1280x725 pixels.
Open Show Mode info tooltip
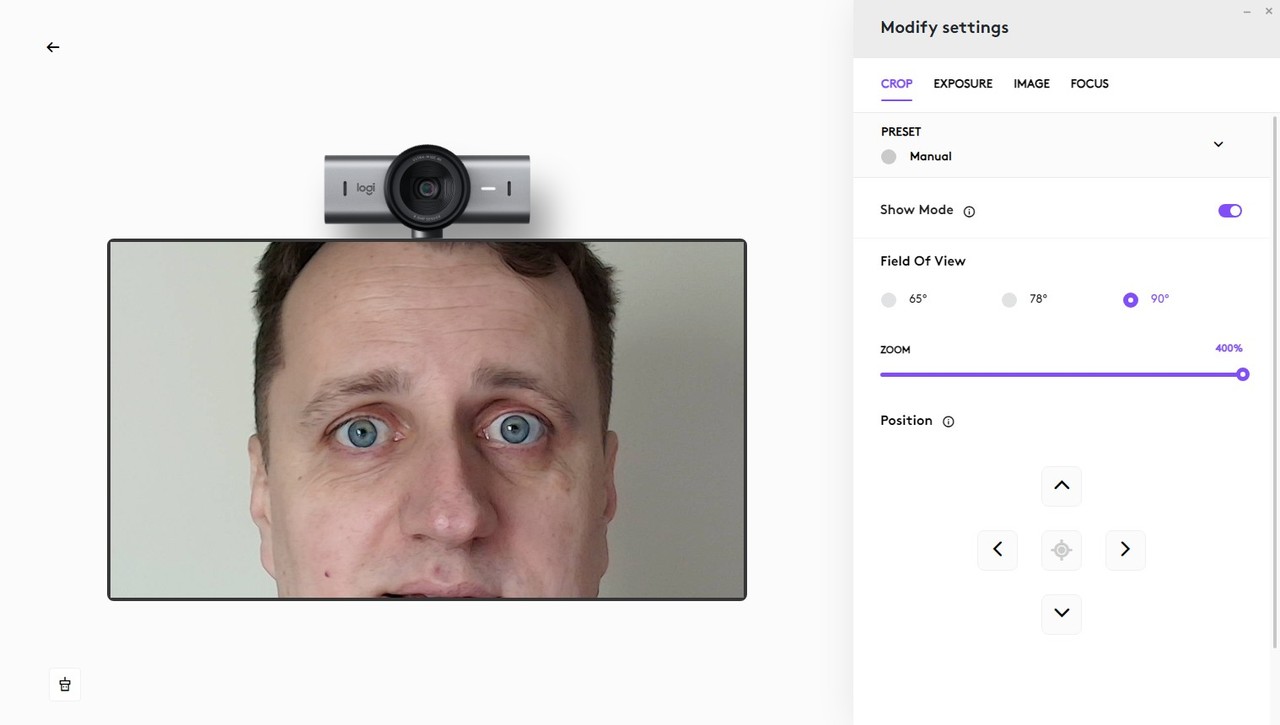pyautogui.click(x=969, y=211)
